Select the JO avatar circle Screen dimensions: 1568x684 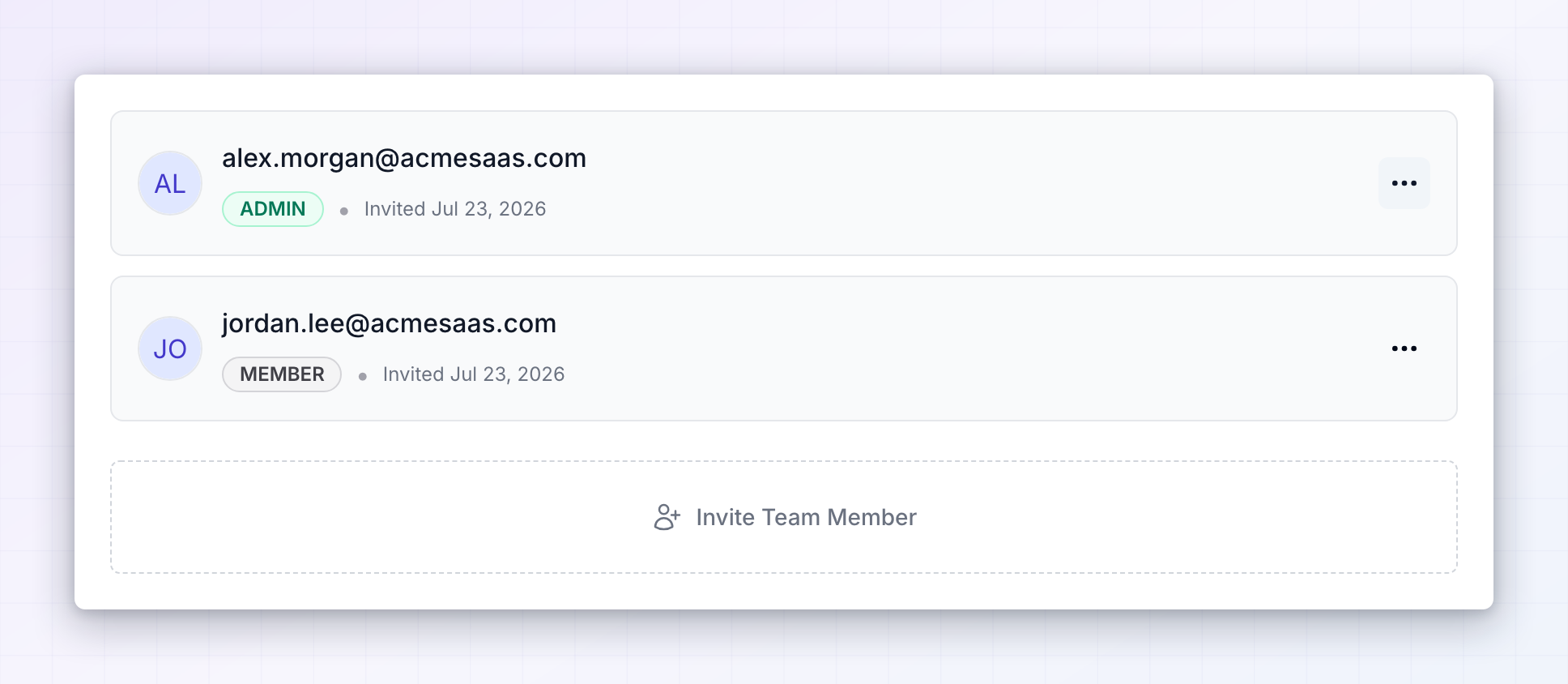tap(170, 348)
